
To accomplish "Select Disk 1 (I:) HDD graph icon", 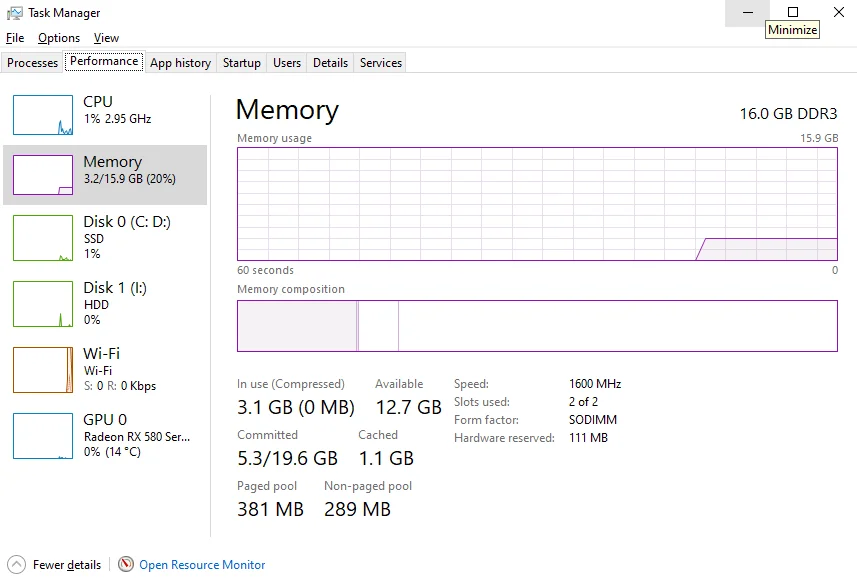I will click(x=43, y=304).
